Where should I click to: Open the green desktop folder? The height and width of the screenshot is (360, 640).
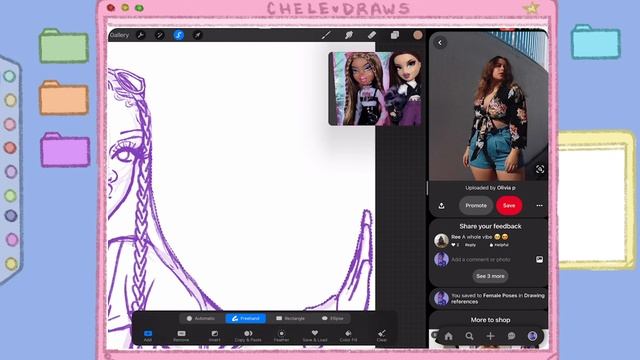tap(64, 46)
